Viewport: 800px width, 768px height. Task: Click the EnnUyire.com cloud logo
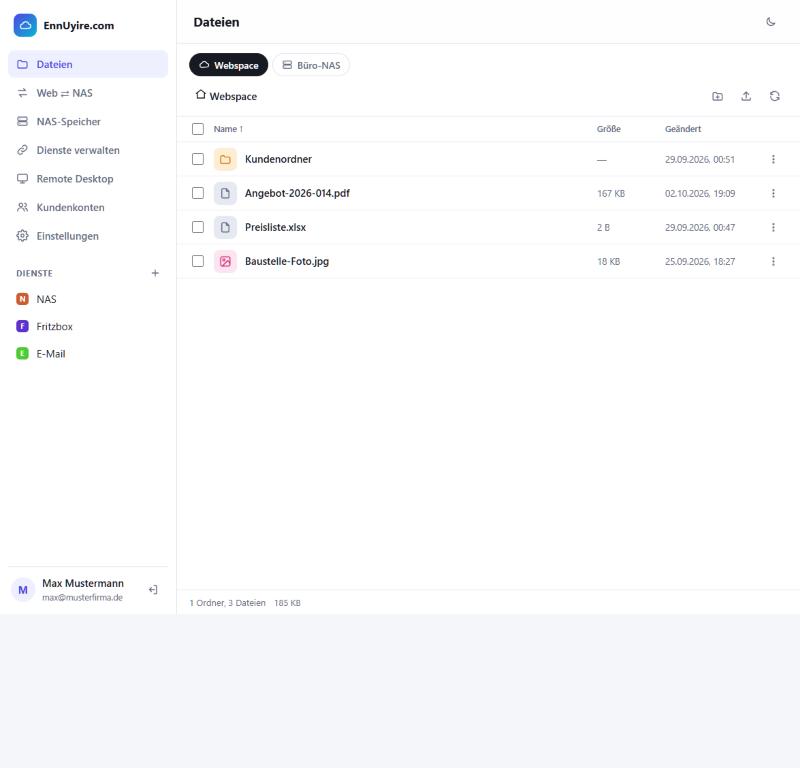pyautogui.click(x=25, y=25)
